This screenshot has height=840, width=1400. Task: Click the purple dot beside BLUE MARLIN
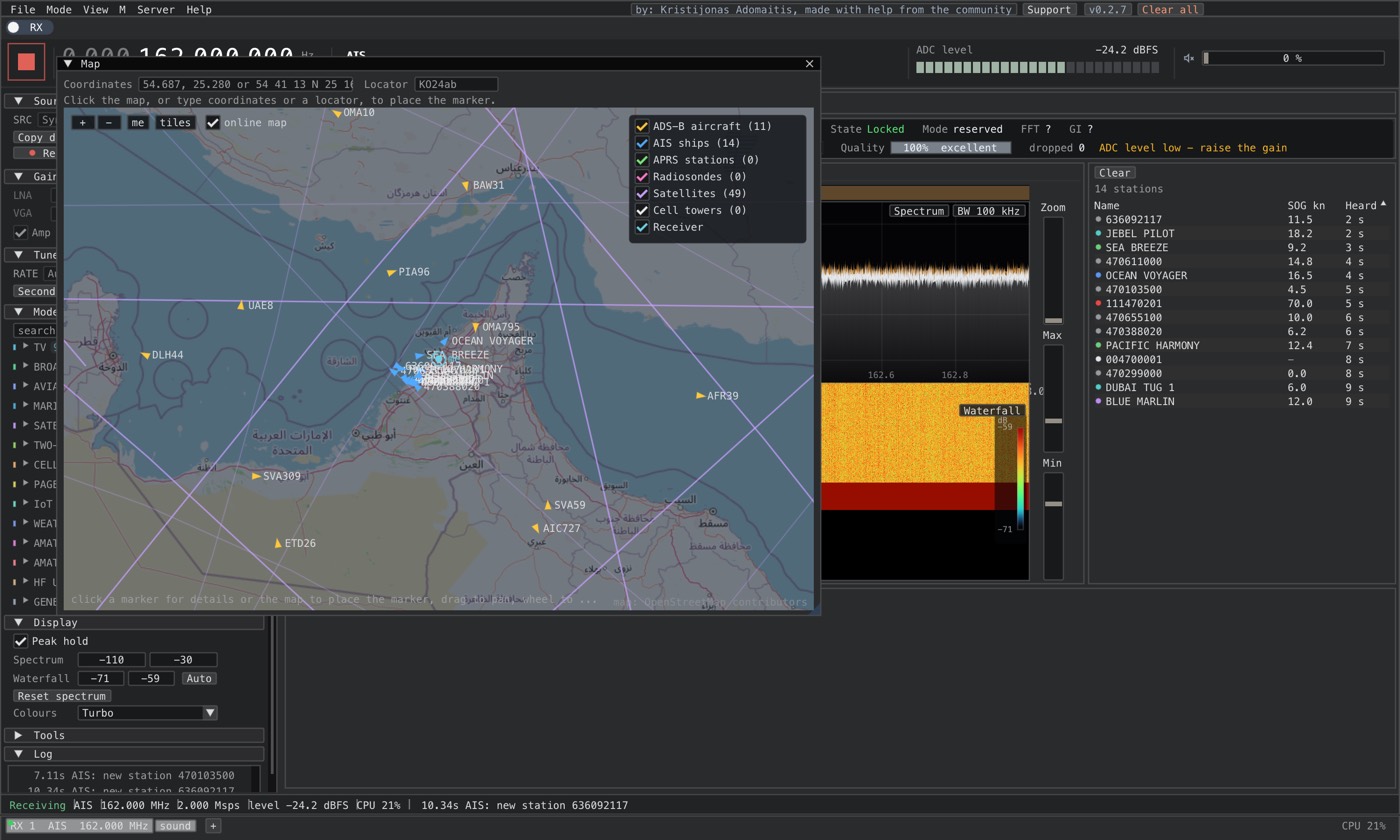pos(1098,401)
